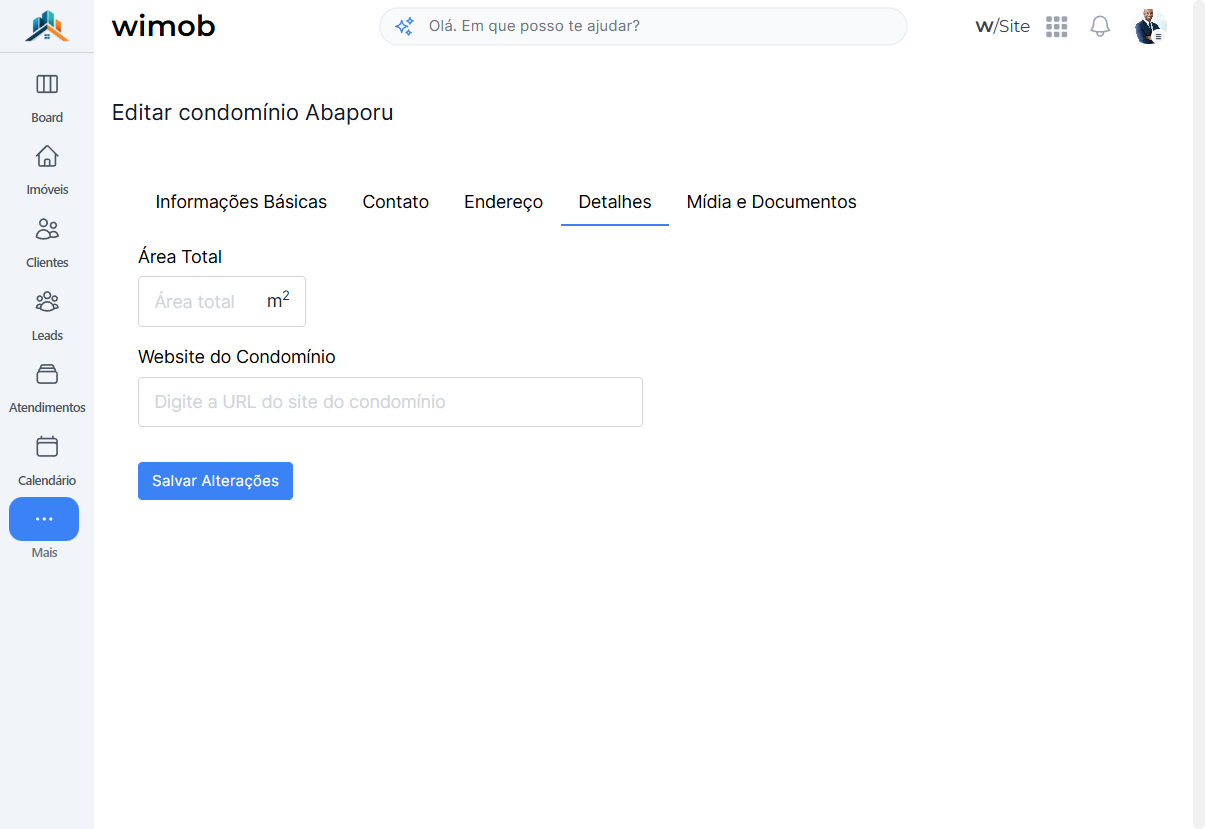The height and width of the screenshot is (829, 1205).
Task: Click the sparkle AI assistant icon
Action: 404,27
